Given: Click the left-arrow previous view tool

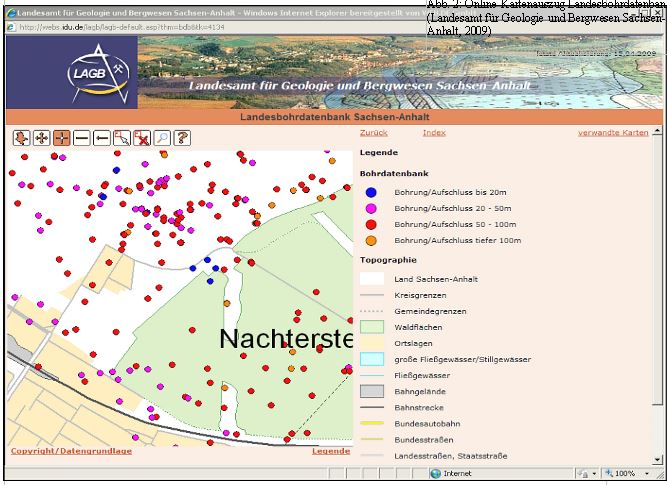Looking at the screenshot, I should click(x=101, y=138).
